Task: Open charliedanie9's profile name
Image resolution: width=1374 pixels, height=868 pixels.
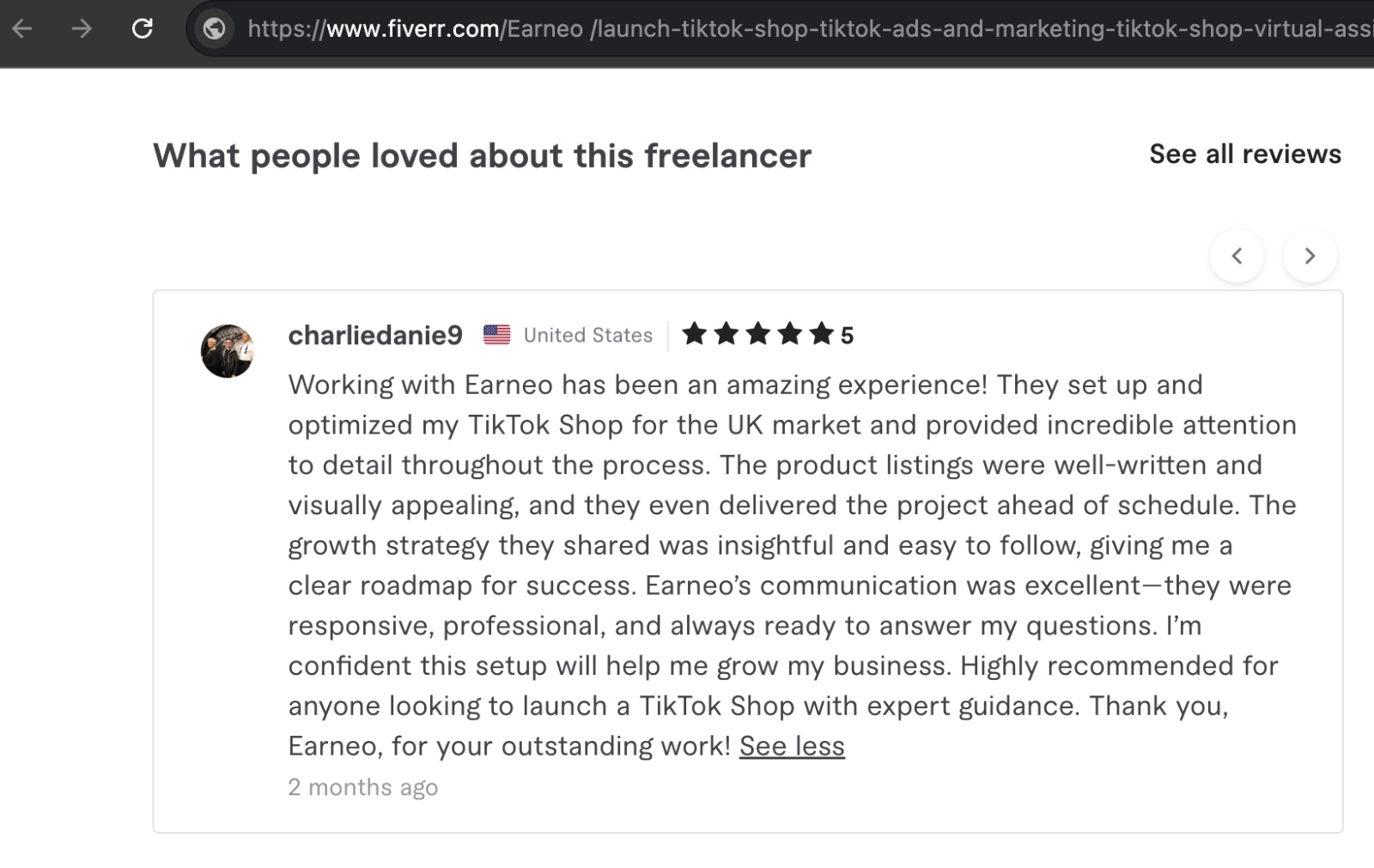Action: 375,335
